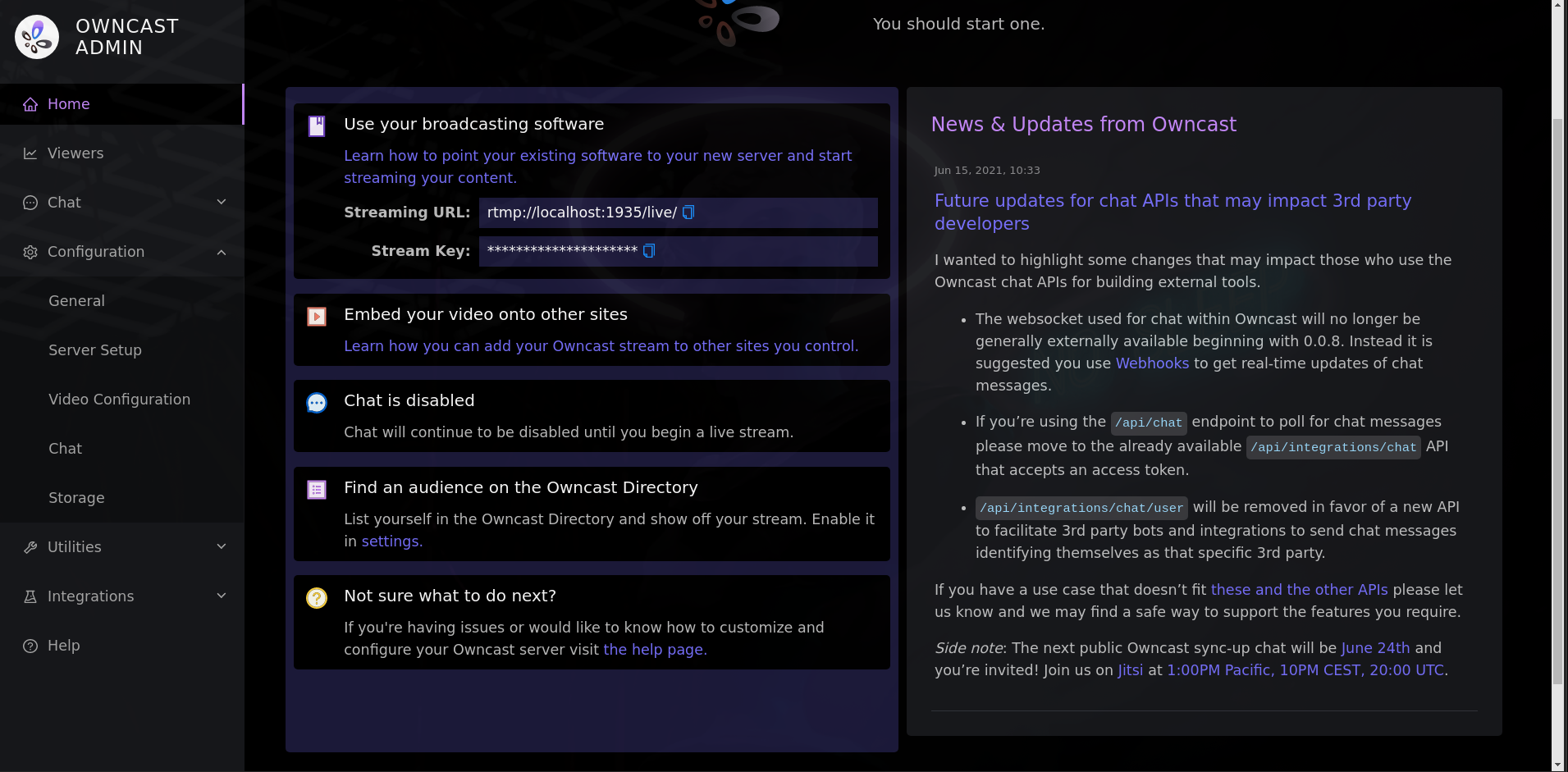
Task: Click the settings link in the Directory card
Action: tap(391, 541)
